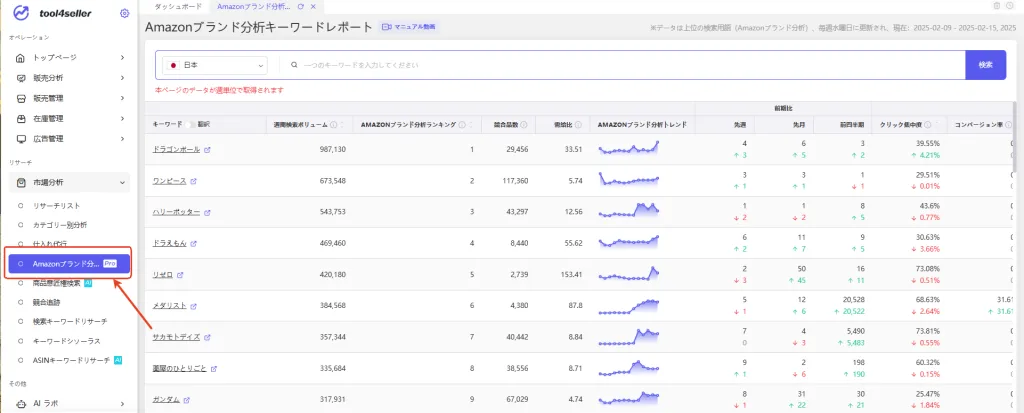
Task: Select 商品意匠権検索 in the sidebar
Action: tap(57, 284)
